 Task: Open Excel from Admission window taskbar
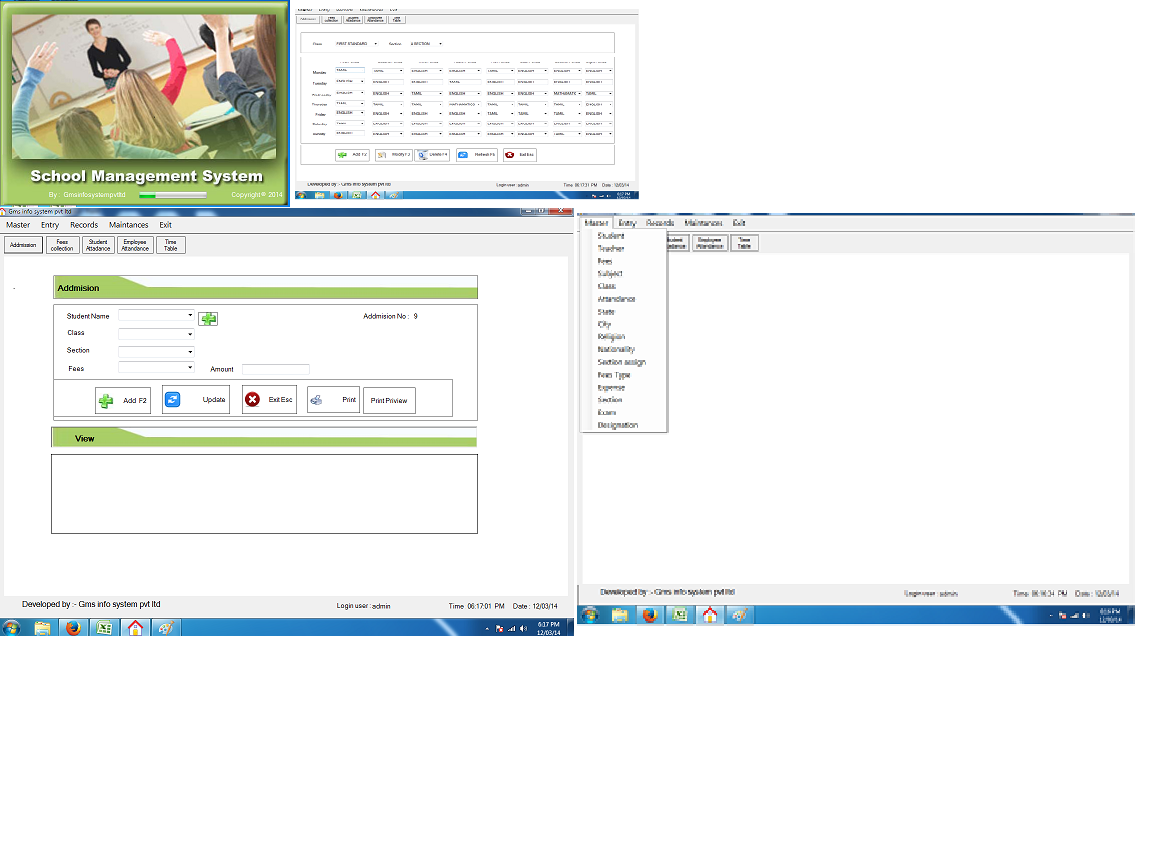click(104, 627)
